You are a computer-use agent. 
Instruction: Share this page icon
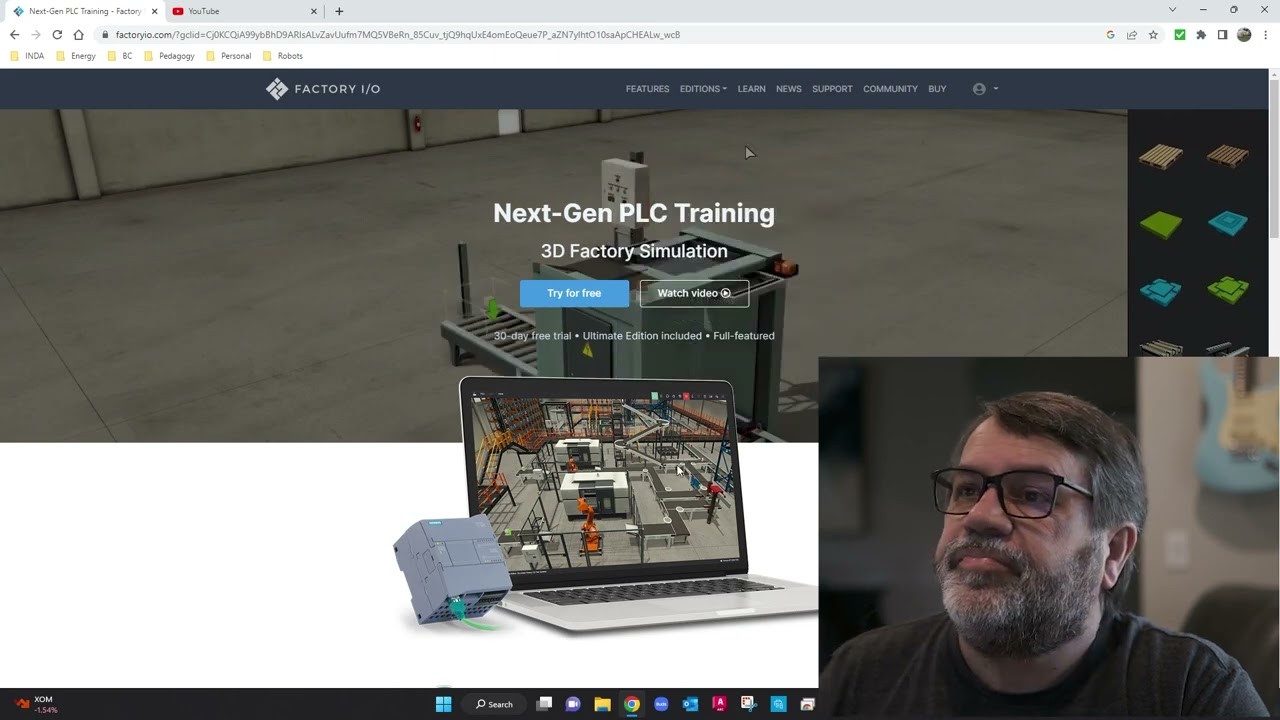1132,34
